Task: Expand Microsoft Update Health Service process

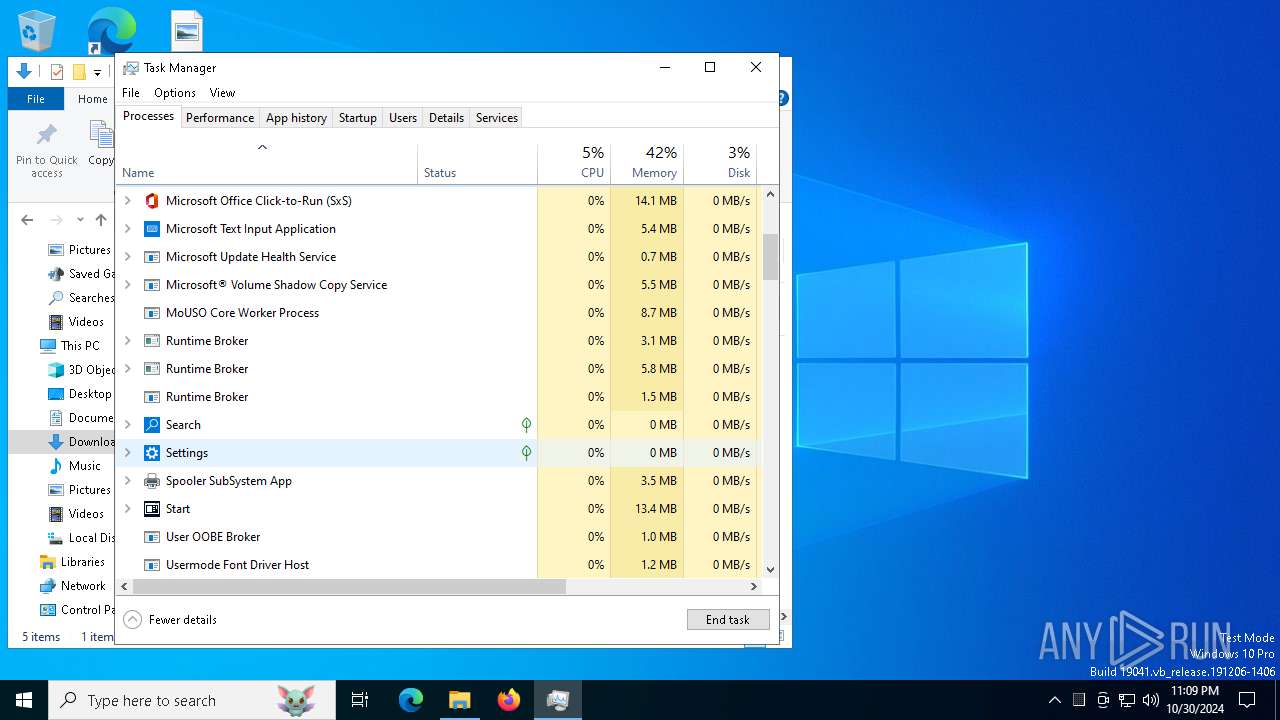Action: pos(127,257)
